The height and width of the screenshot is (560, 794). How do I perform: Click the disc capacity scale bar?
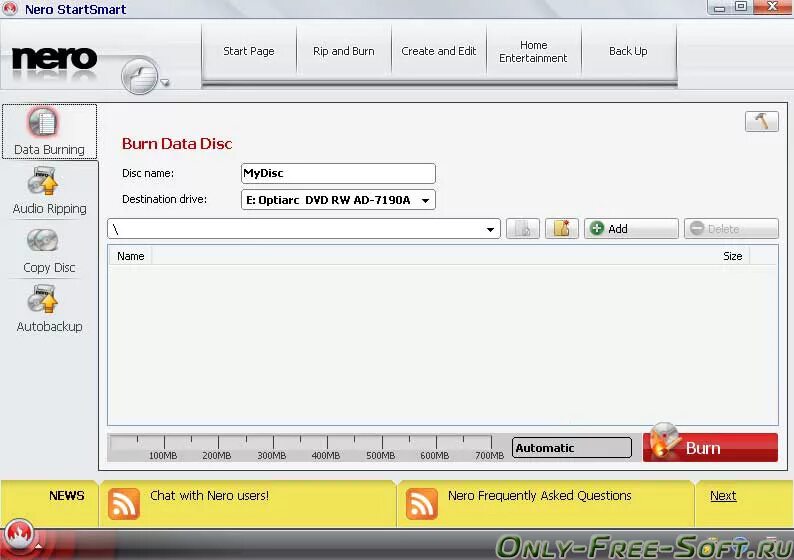(306, 448)
